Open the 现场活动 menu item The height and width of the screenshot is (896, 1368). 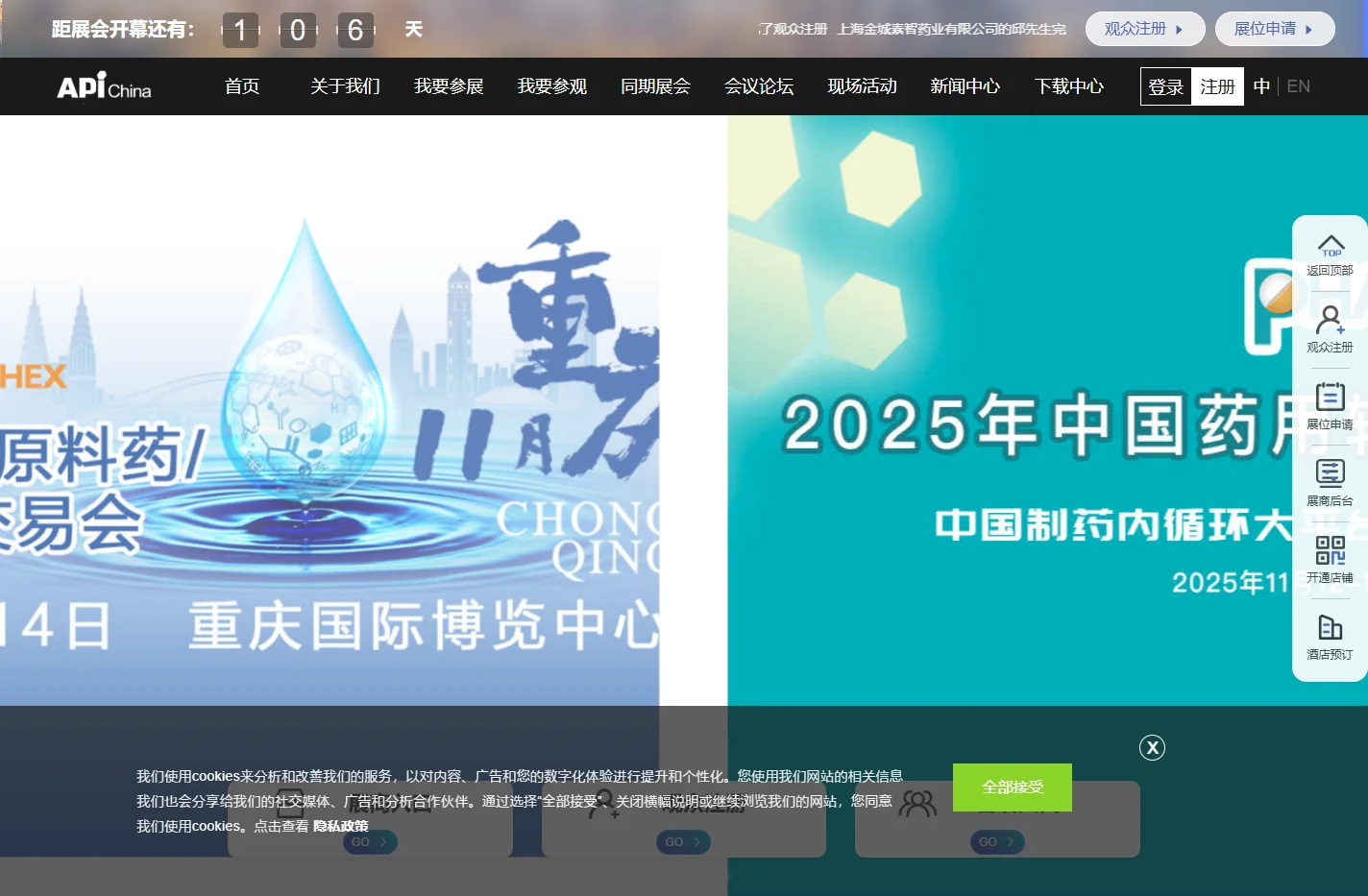(x=863, y=86)
